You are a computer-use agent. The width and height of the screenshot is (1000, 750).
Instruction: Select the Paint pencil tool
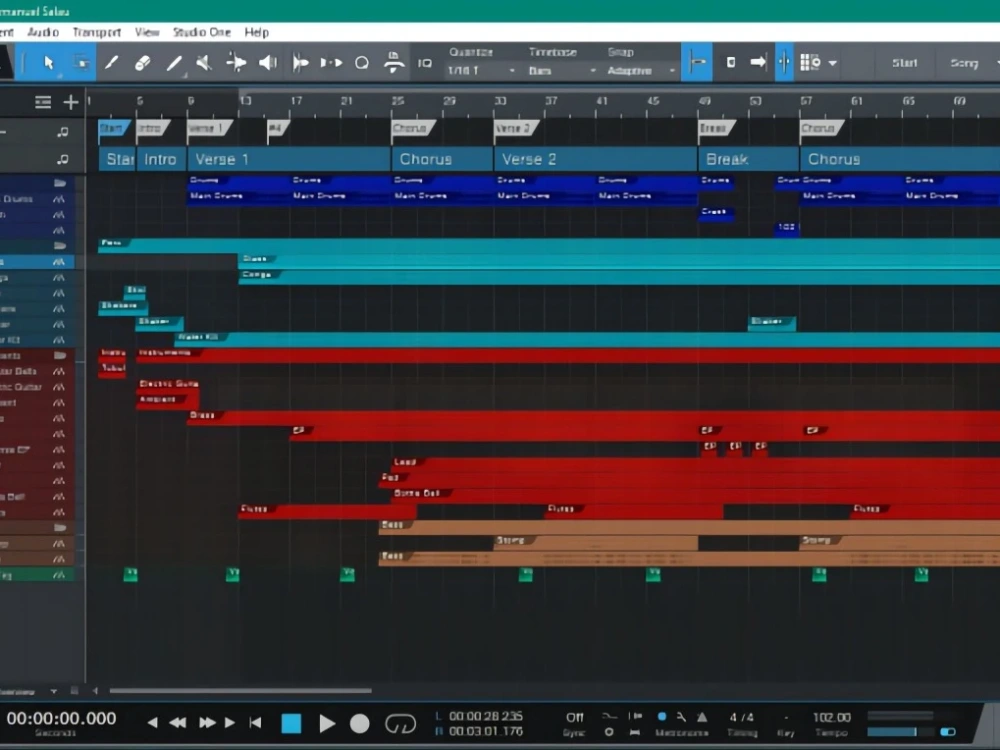pos(112,62)
